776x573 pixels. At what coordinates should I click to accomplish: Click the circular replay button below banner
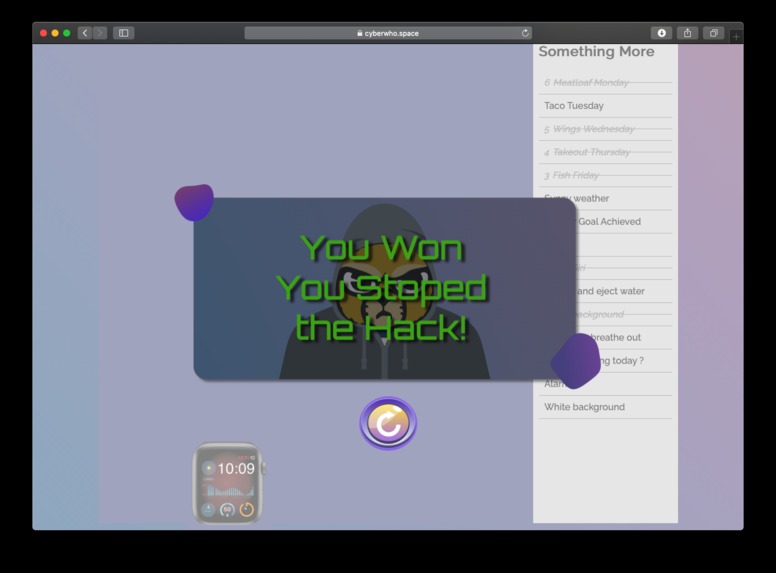pyautogui.click(x=388, y=423)
